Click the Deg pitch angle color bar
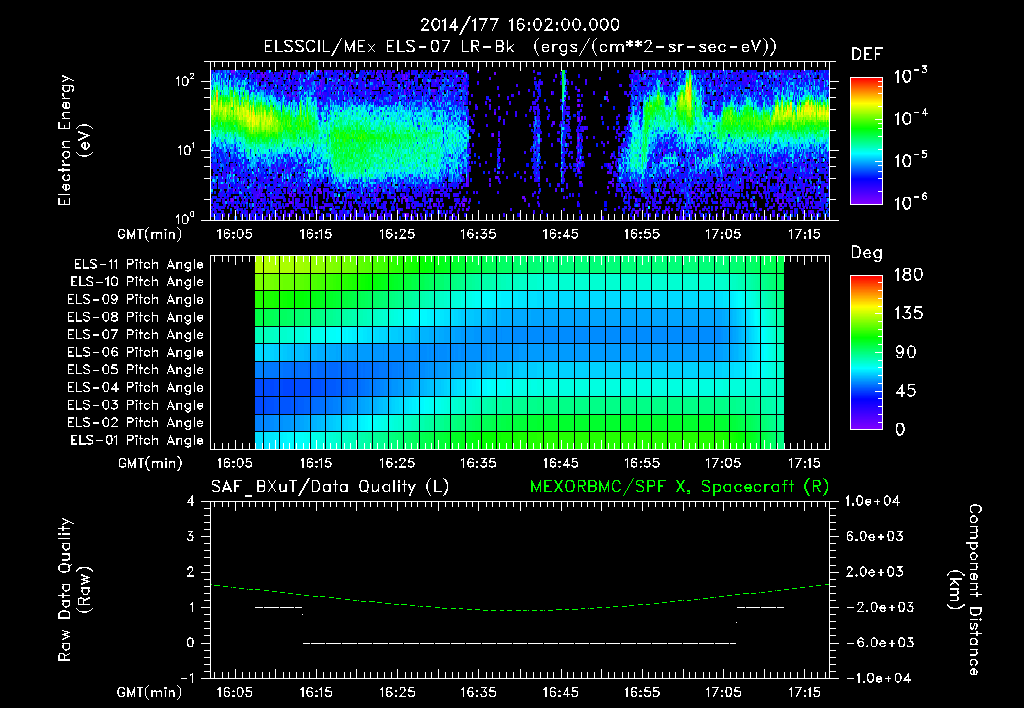 click(x=866, y=352)
